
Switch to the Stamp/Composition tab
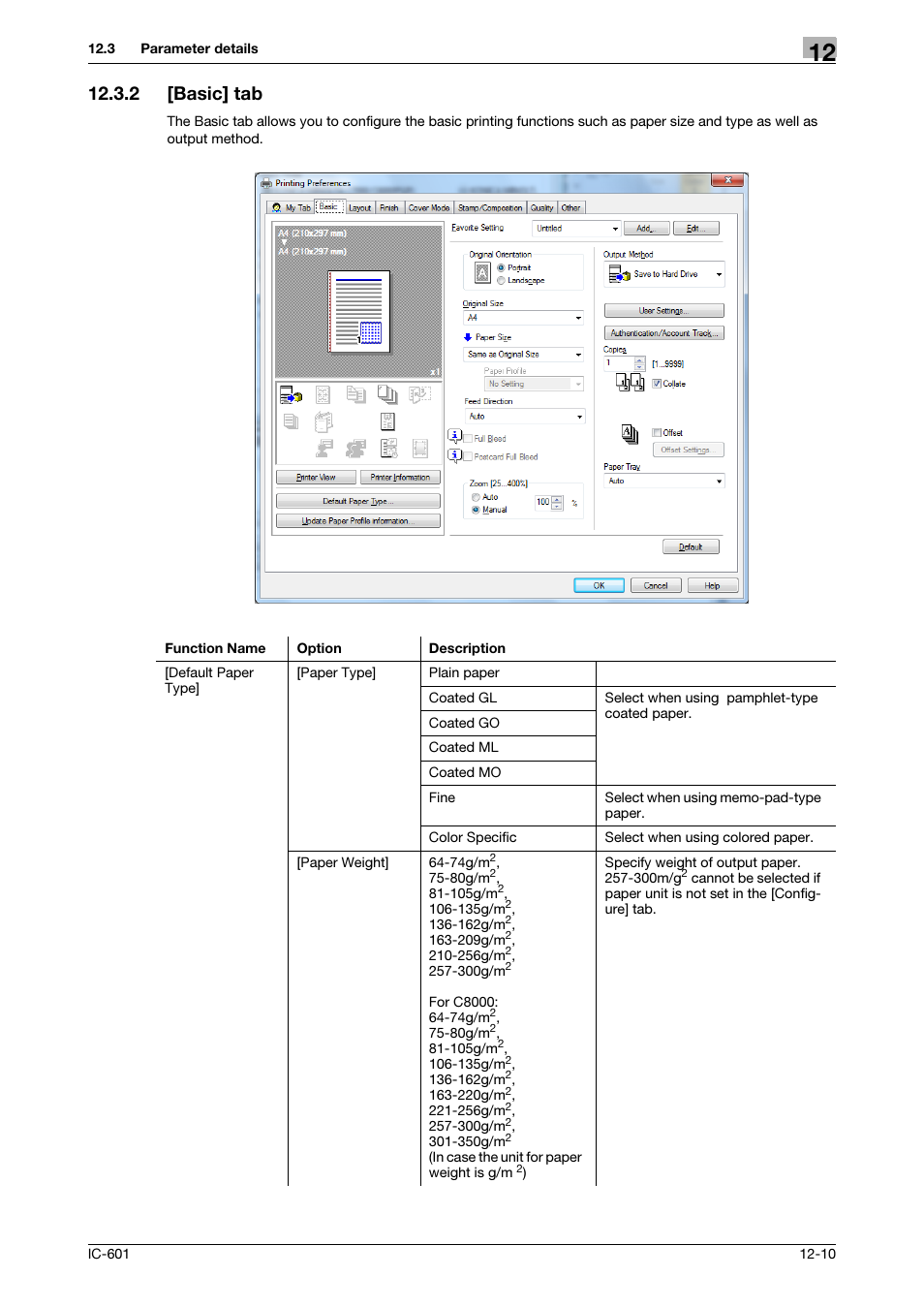pyautogui.click(x=490, y=207)
